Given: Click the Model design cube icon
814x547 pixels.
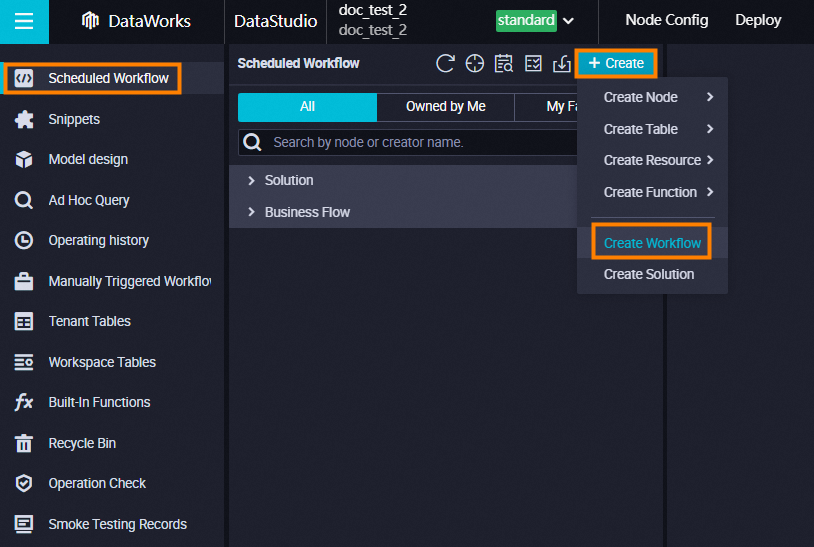Looking at the screenshot, I should click(x=24, y=159).
